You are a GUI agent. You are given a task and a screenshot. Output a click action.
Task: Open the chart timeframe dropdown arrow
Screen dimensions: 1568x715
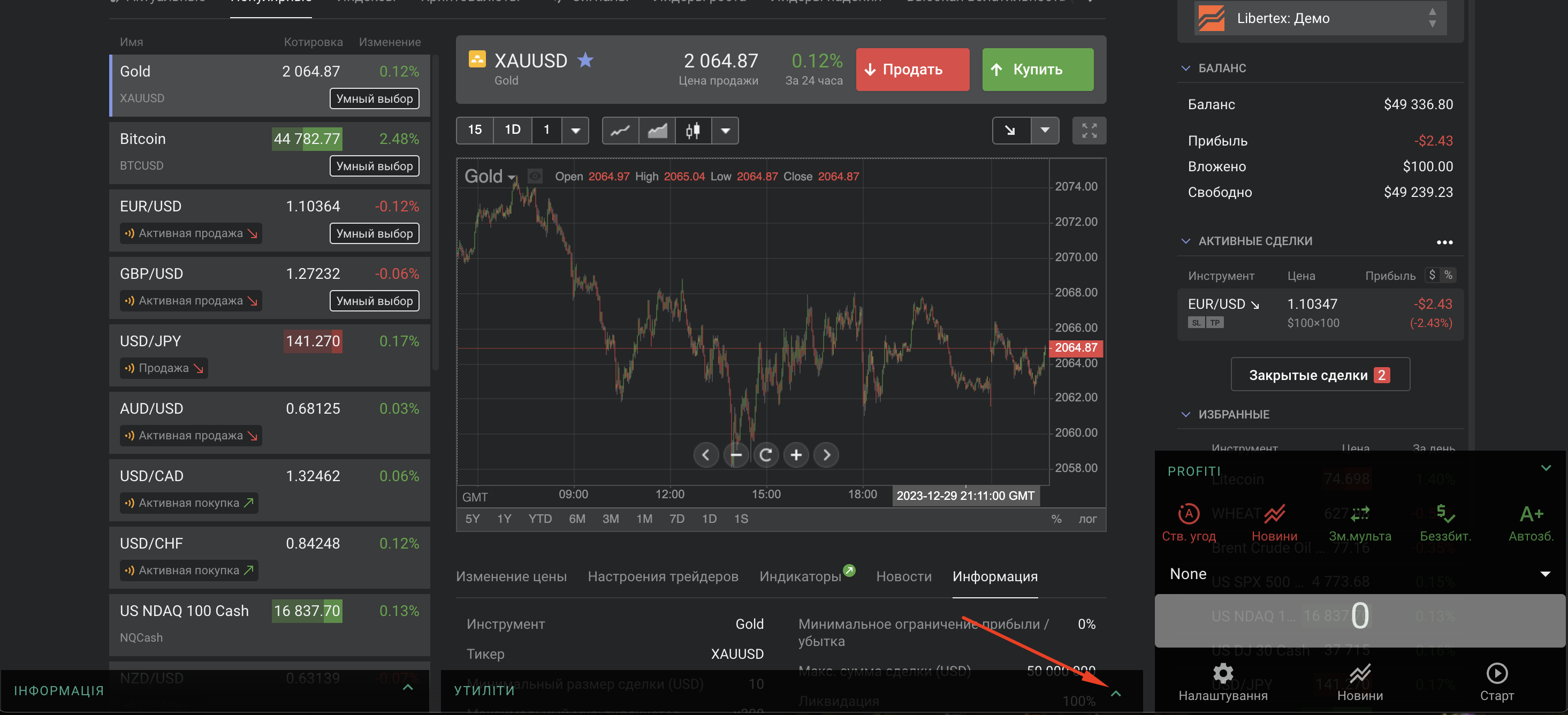(575, 130)
